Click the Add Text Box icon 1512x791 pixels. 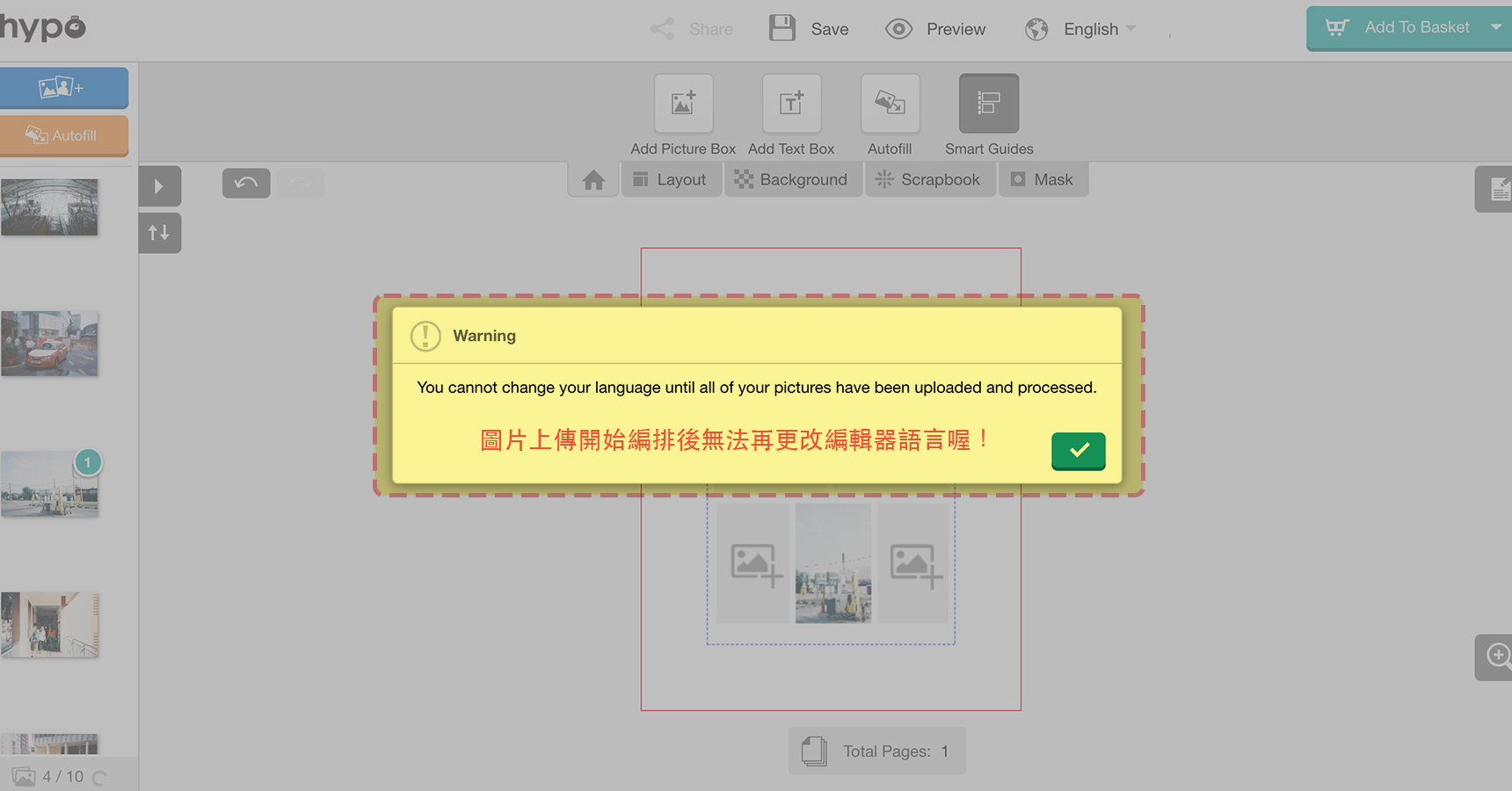click(791, 104)
